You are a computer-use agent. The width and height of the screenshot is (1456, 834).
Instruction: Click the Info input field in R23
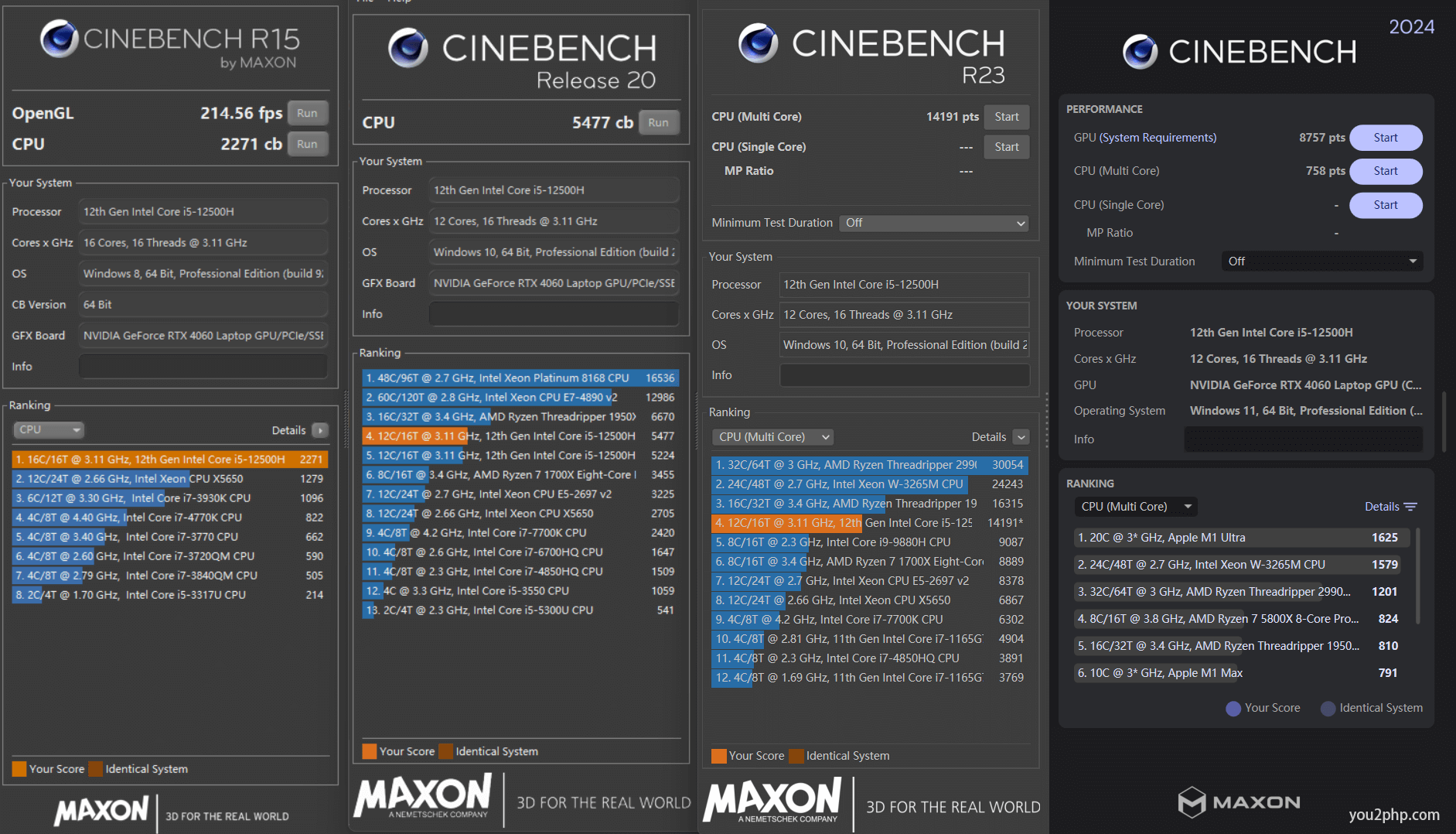(x=905, y=375)
